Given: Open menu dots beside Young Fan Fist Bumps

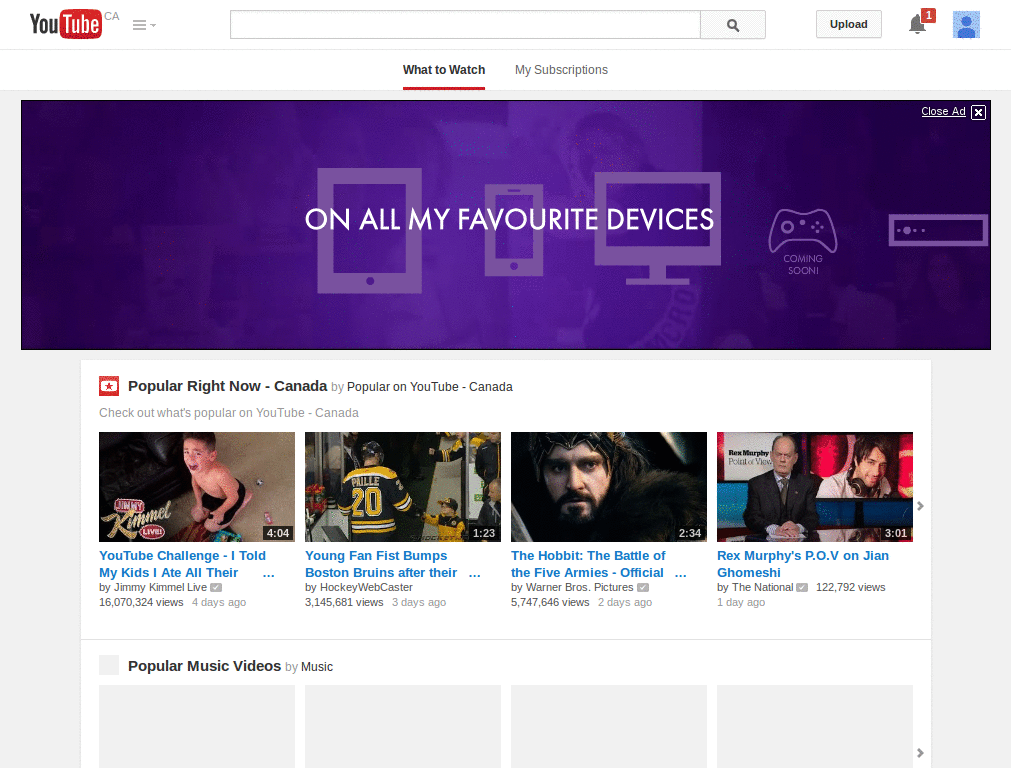Looking at the screenshot, I should (475, 575).
